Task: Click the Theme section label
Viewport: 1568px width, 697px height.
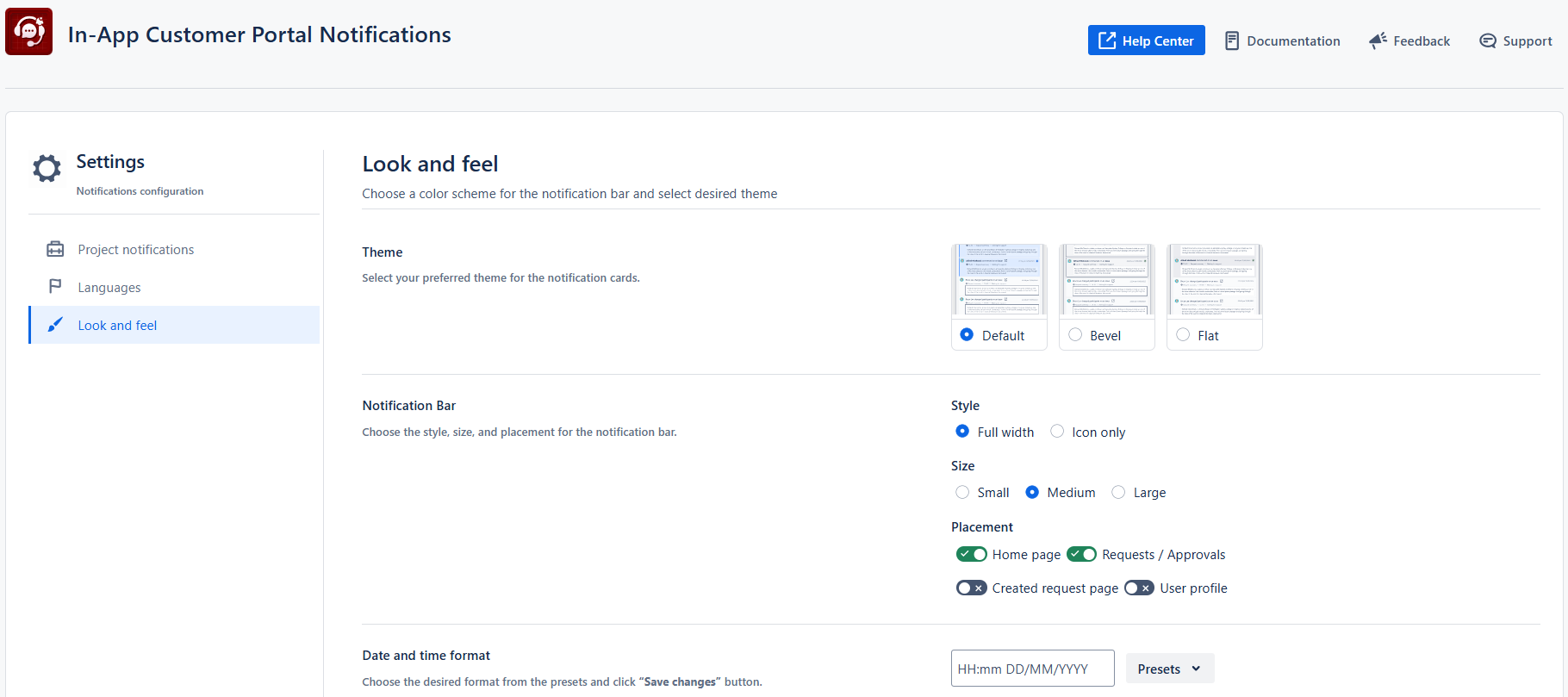Action: (x=383, y=252)
